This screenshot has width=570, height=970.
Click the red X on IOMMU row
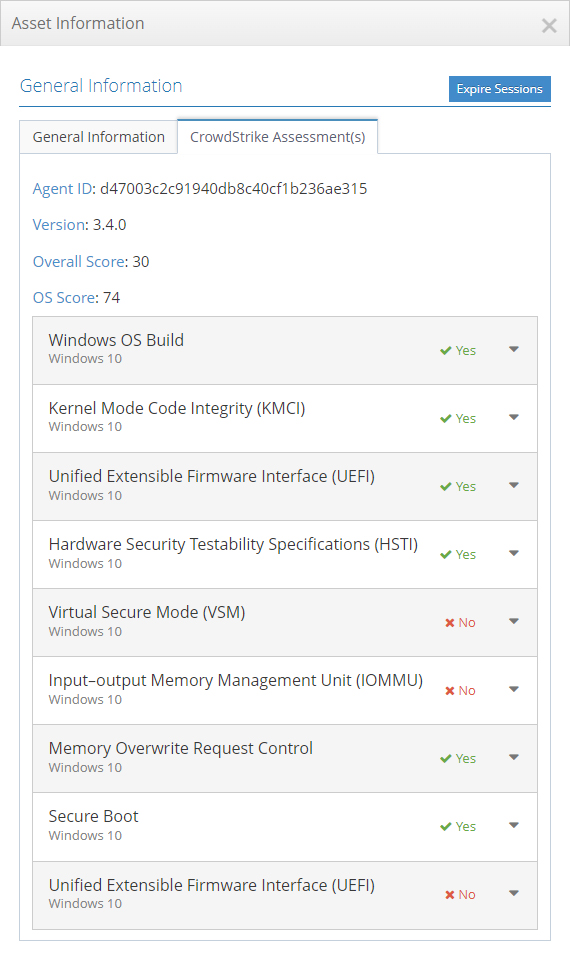[x=450, y=691]
